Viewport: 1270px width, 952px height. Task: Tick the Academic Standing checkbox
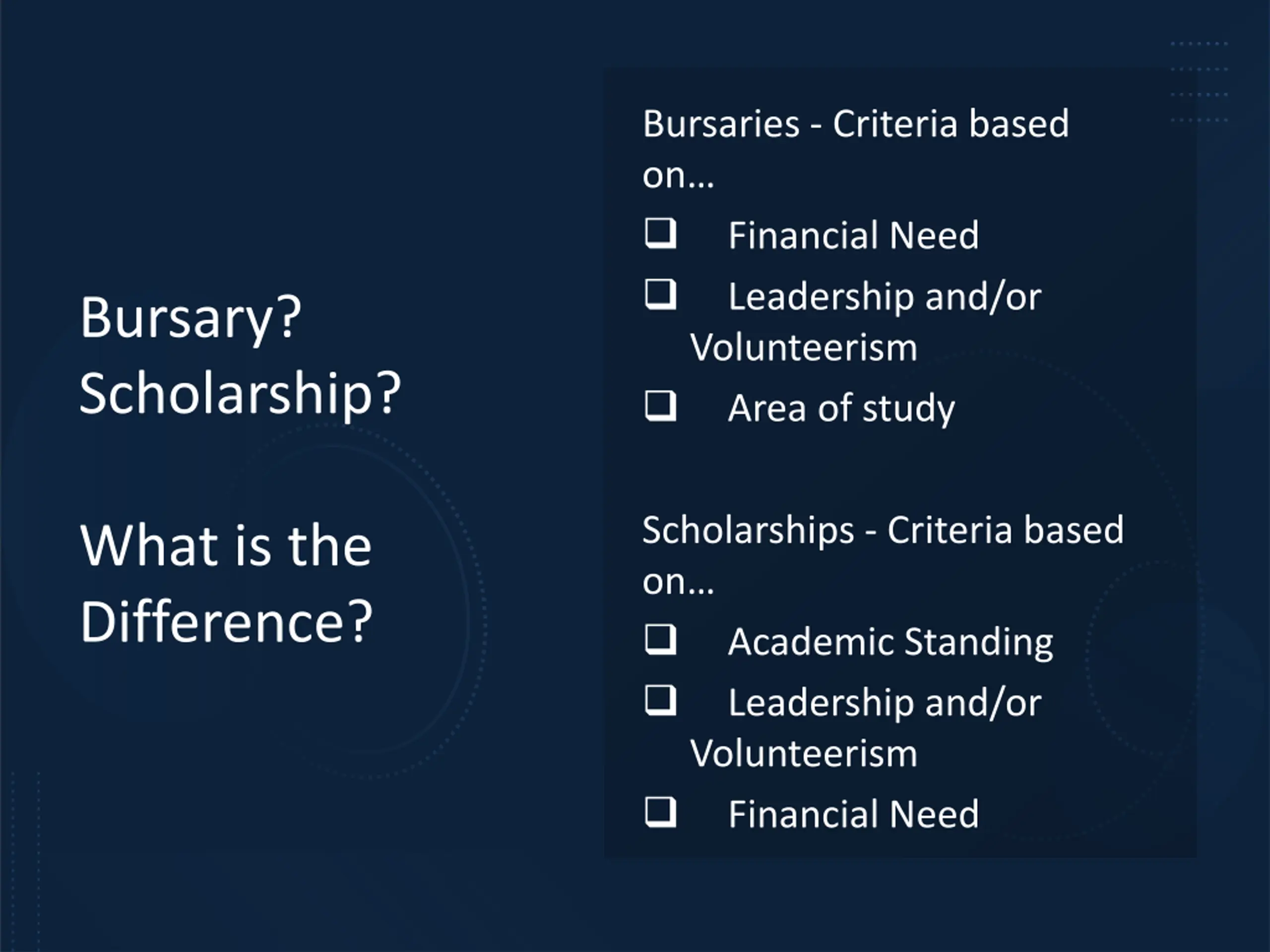pyautogui.click(x=660, y=640)
